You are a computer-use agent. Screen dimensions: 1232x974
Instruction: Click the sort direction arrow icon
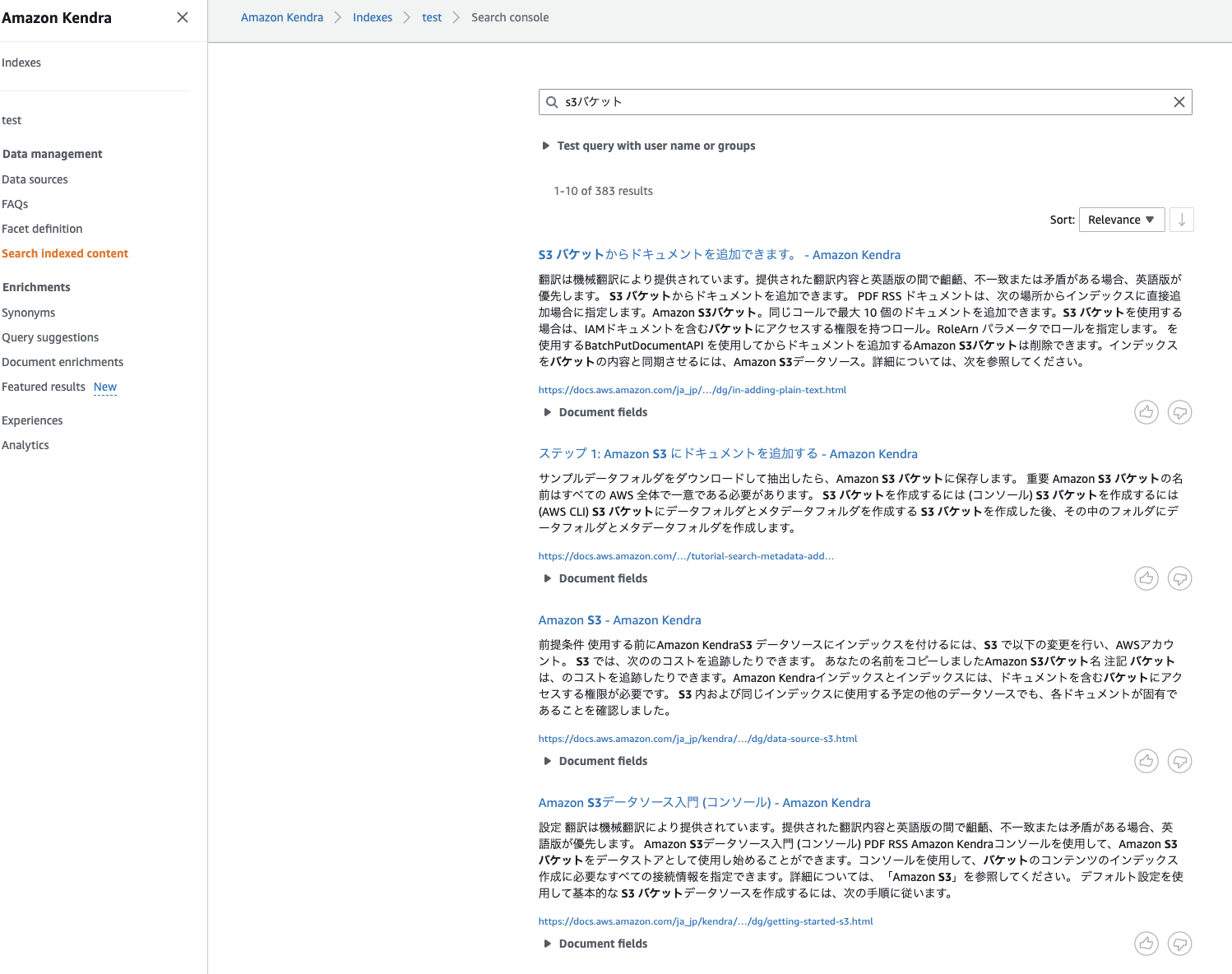(1181, 220)
